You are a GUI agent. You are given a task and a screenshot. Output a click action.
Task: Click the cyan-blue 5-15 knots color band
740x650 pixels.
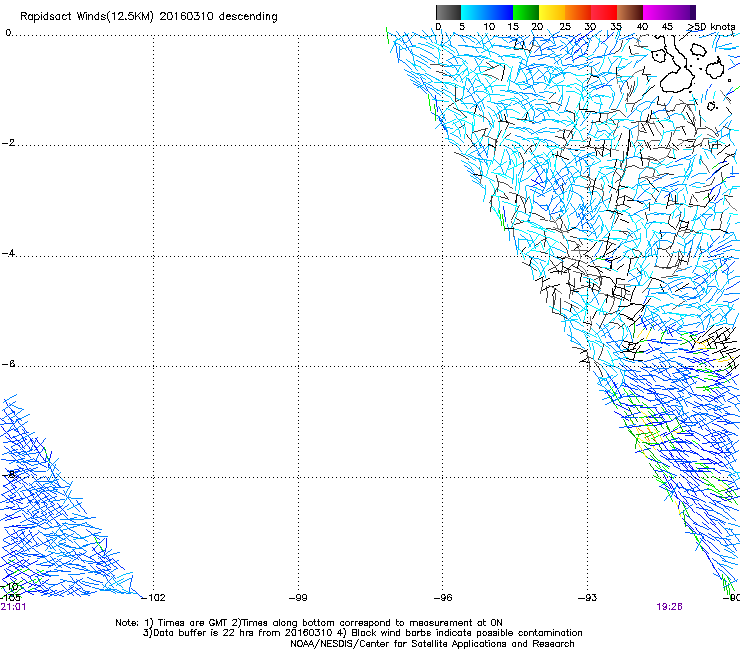pos(487,12)
